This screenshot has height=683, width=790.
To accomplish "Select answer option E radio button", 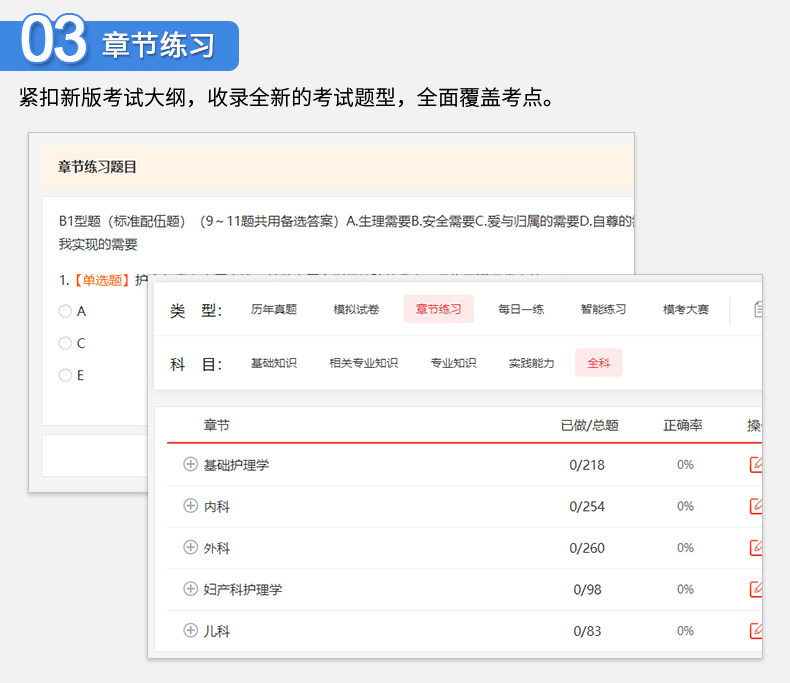I will click(x=65, y=375).
